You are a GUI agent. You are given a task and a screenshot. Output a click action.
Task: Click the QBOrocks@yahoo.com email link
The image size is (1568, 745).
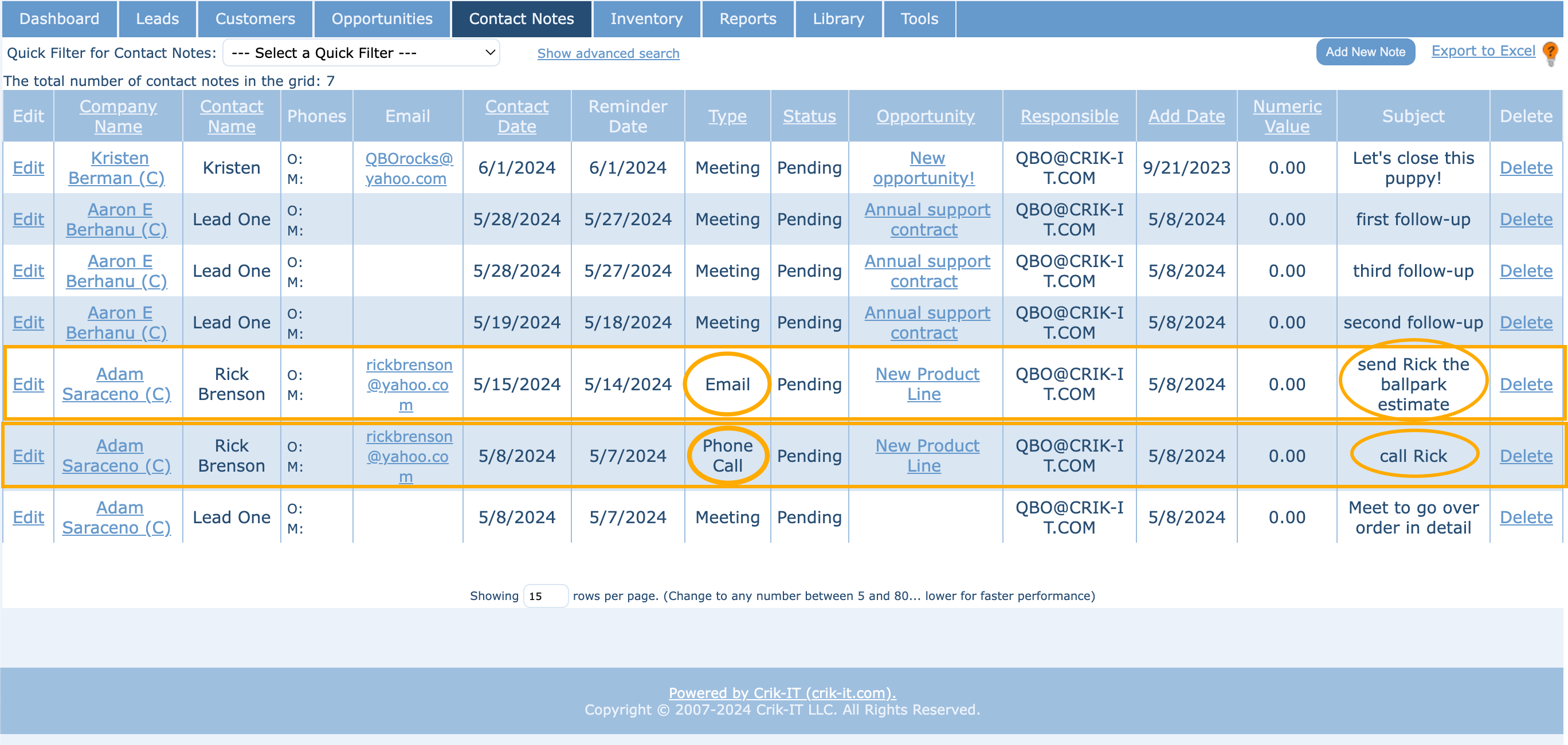(408, 168)
